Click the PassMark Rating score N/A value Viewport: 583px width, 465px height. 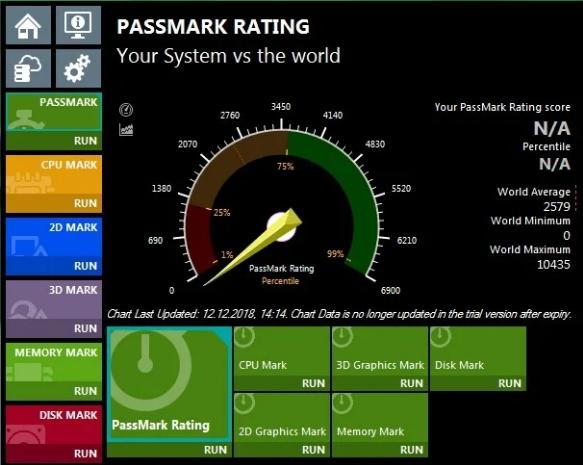pos(552,129)
